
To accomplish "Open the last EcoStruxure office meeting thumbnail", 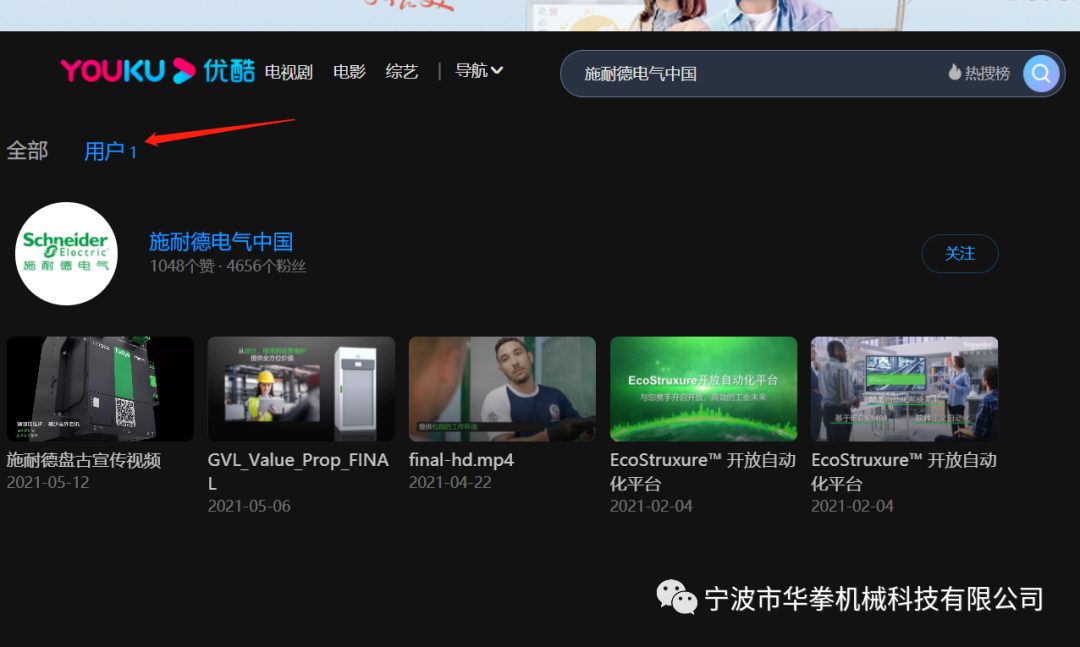I will pos(904,389).
